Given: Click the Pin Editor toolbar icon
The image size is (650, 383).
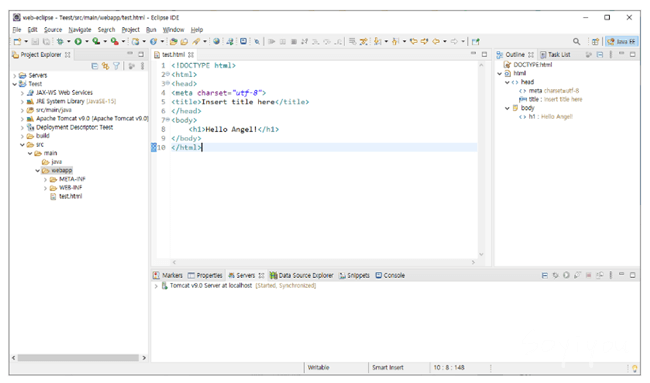Looking at the screenshot, I should (475, 41).
